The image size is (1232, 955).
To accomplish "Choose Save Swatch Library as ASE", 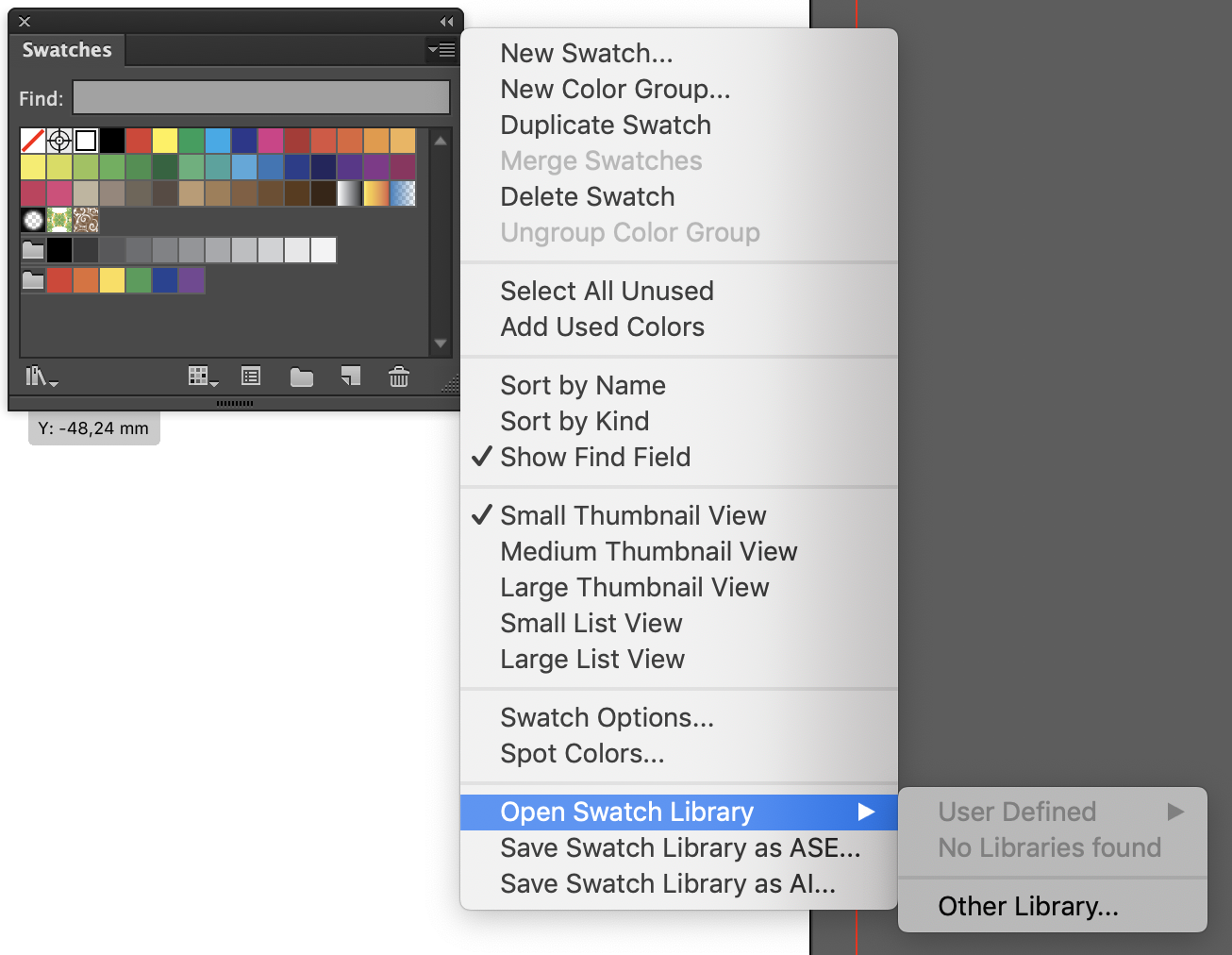I will point(679,847).
